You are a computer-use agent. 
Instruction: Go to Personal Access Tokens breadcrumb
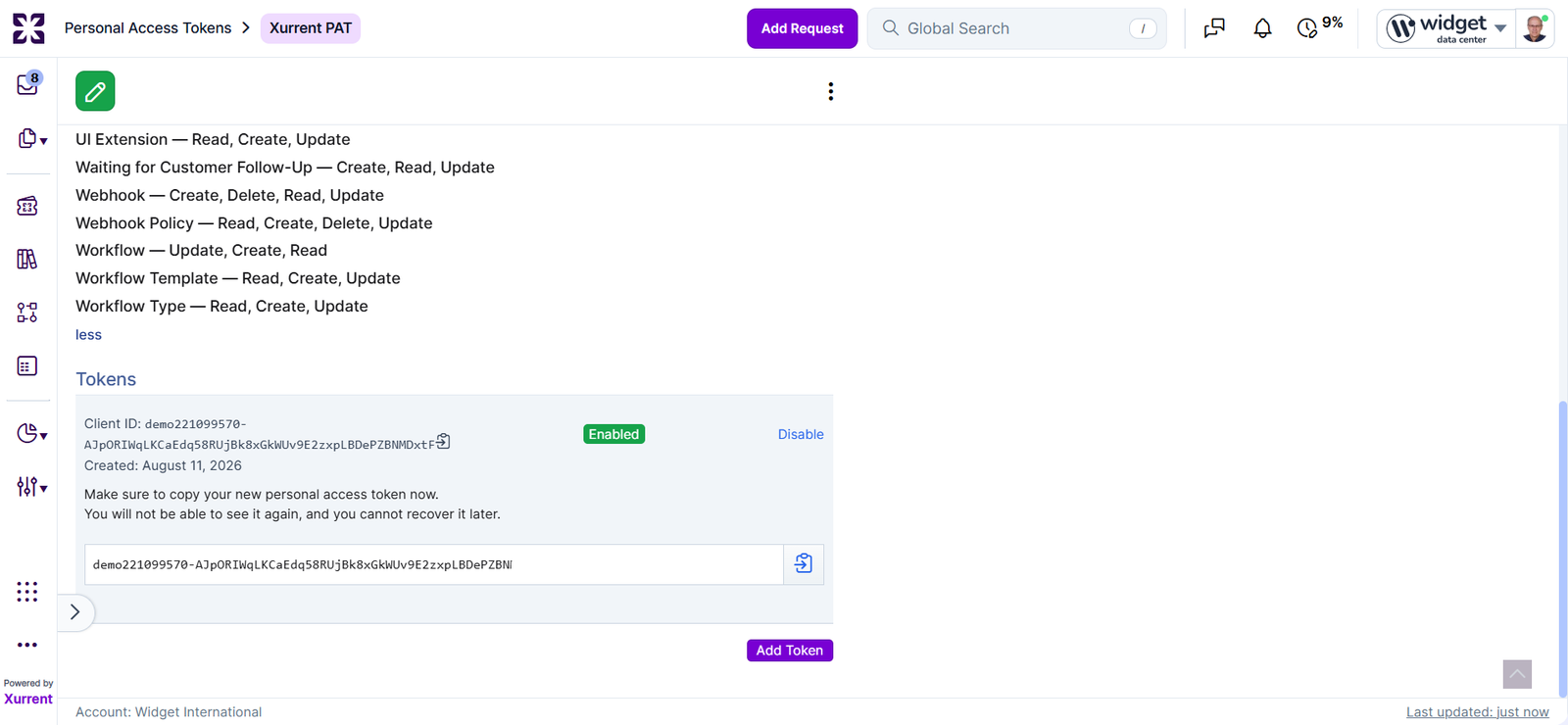[x=148, y=28]
